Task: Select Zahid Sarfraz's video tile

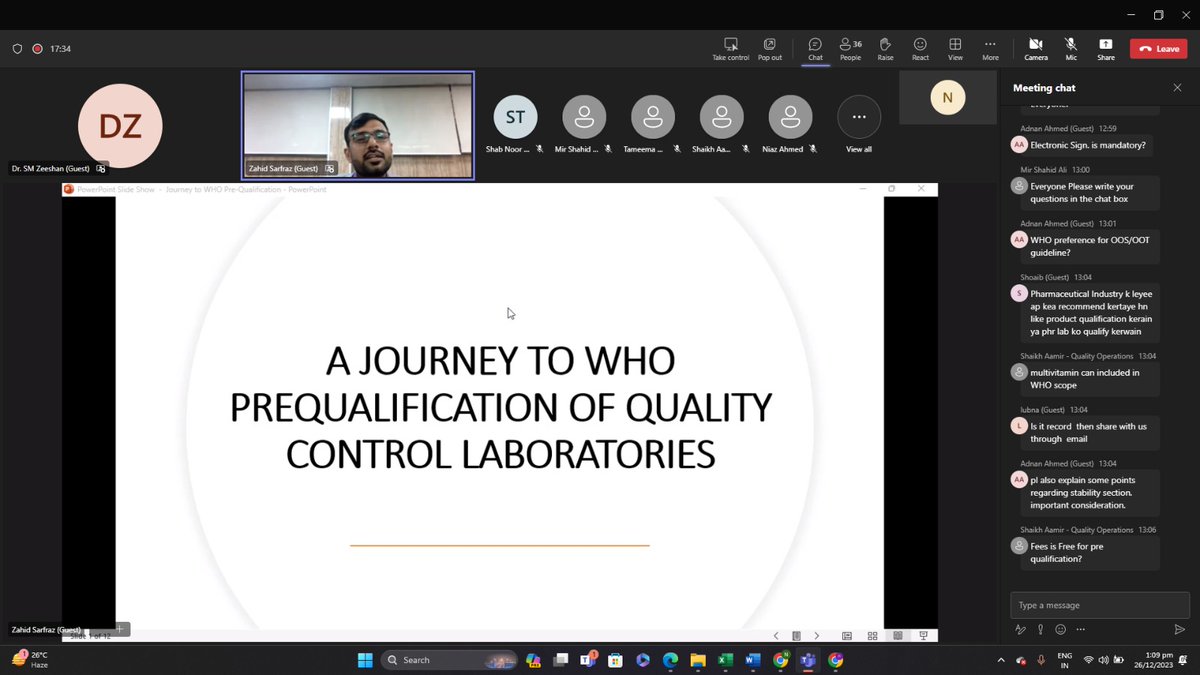Action: tap(357, 125)
